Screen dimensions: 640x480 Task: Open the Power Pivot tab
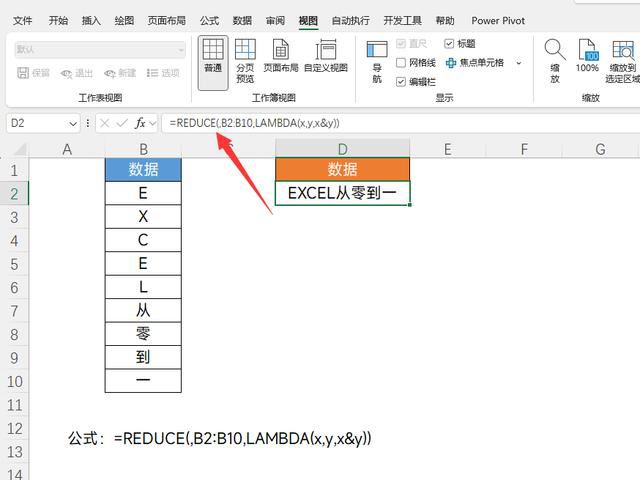click(498, 20)
